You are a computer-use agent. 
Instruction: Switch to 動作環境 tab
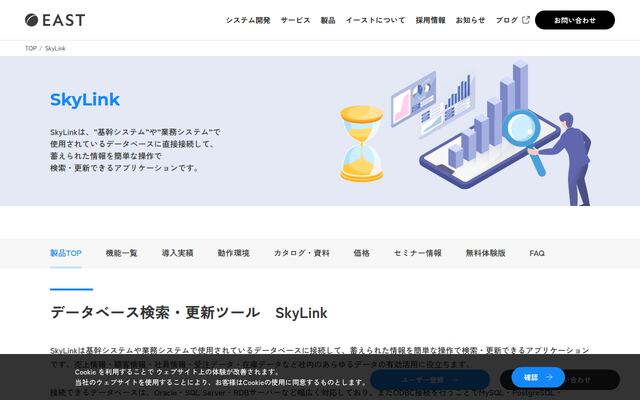pyautogui.click(x=233, y=253)
